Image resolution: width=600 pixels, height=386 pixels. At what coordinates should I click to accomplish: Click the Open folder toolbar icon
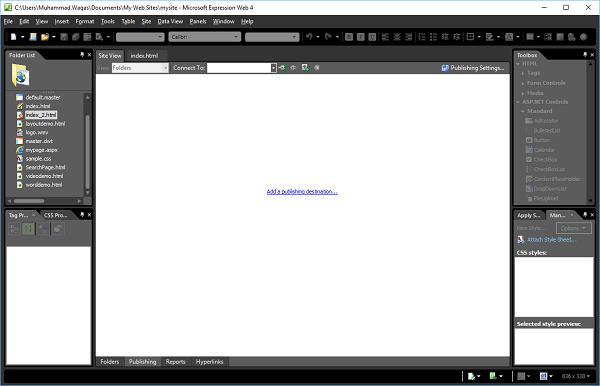(45, 37)
